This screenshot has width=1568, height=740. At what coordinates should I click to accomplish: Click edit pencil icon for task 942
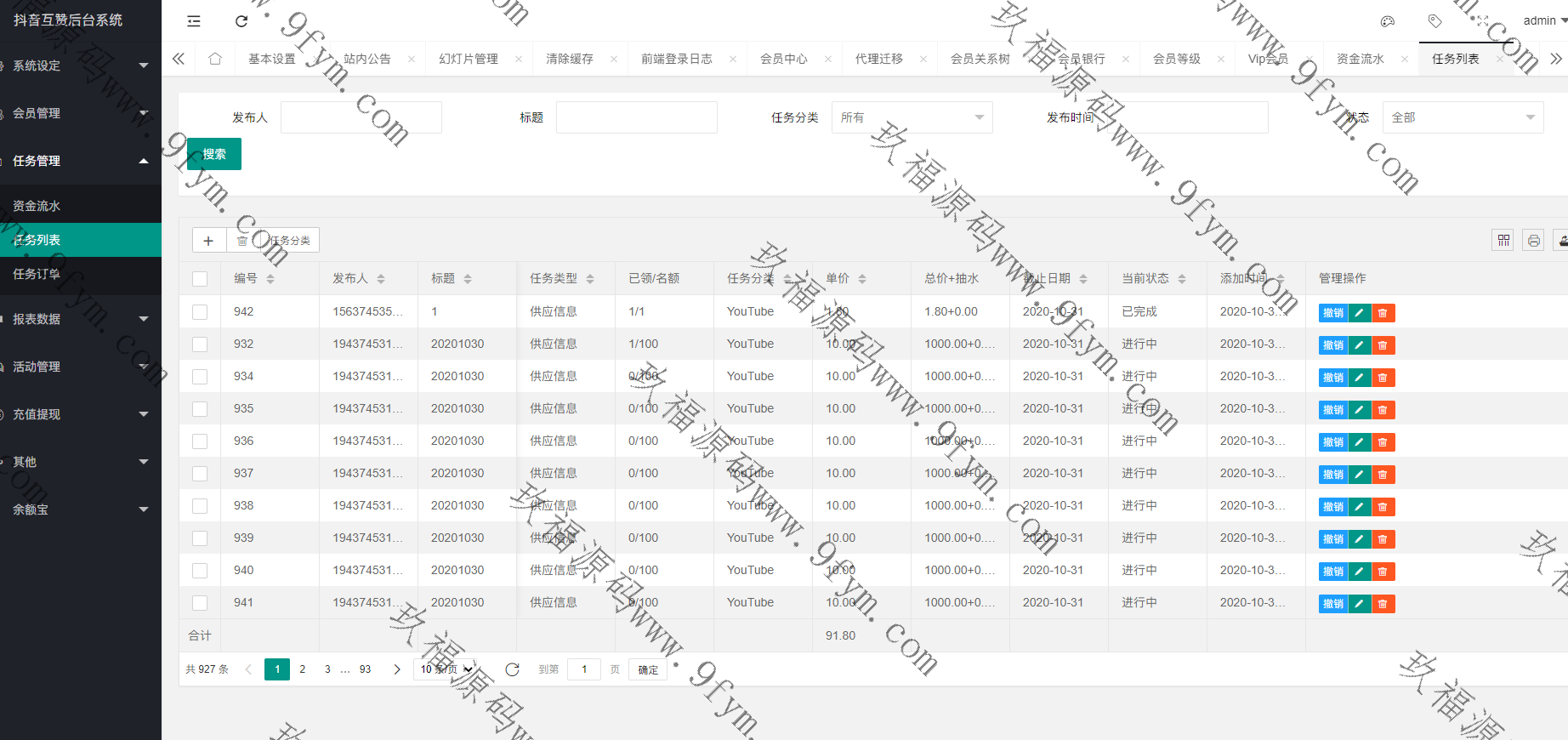(1359, 313)
